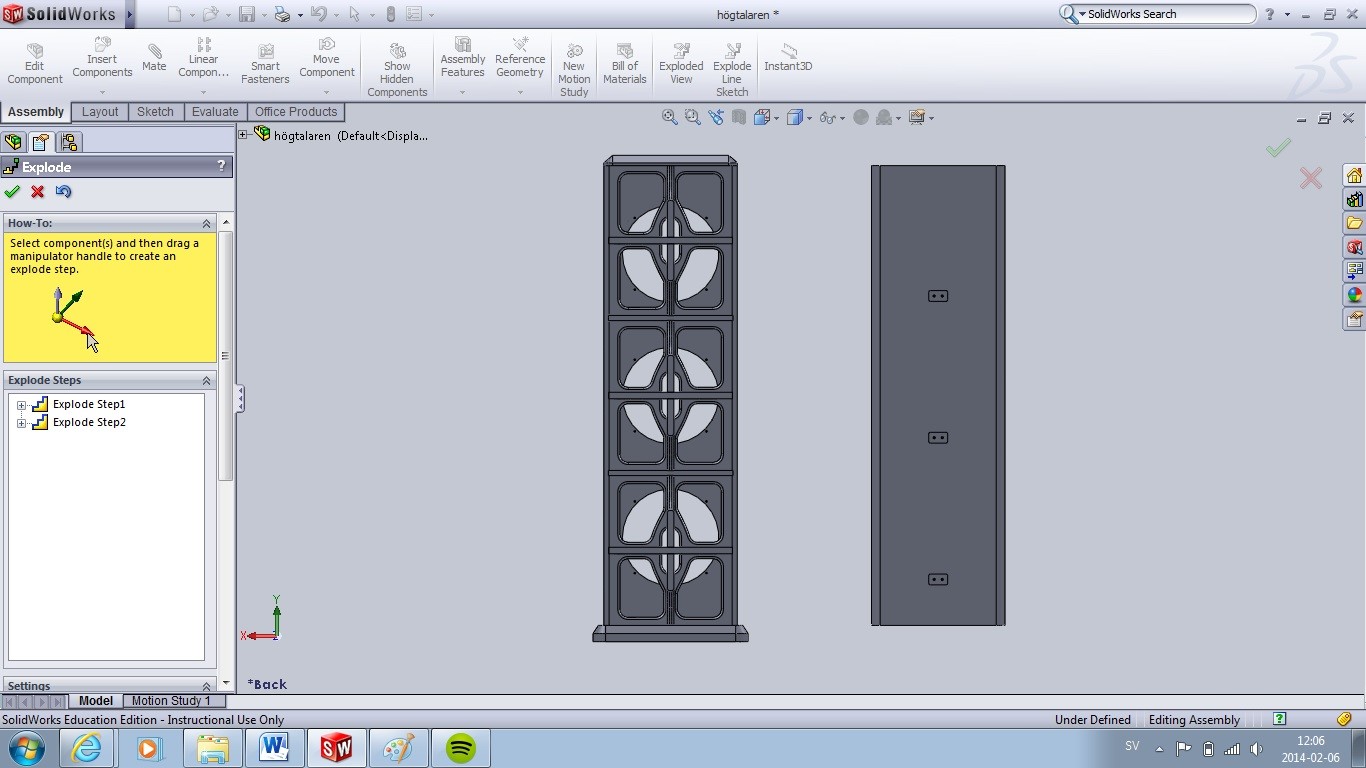The width and height of the screenshot is (1366, 768).
Task: Start a New Motion Study
Action: (x=574, y=70)
